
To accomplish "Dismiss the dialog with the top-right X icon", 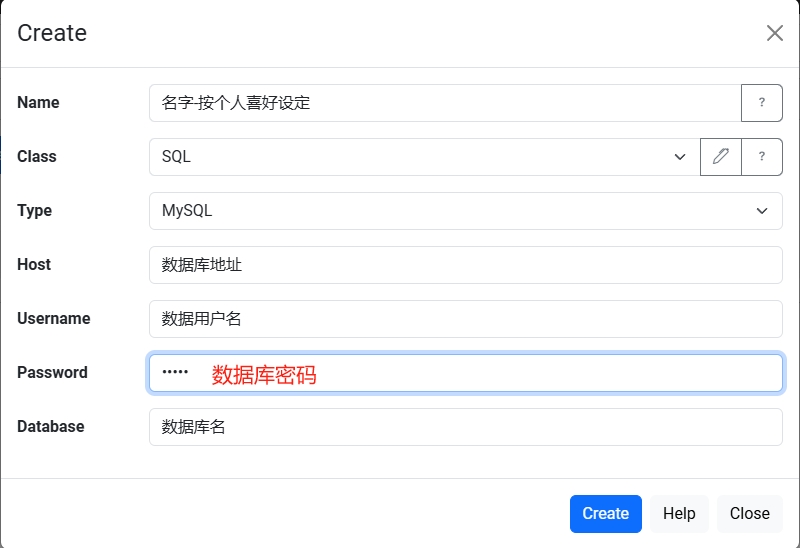I will point(774,33).
